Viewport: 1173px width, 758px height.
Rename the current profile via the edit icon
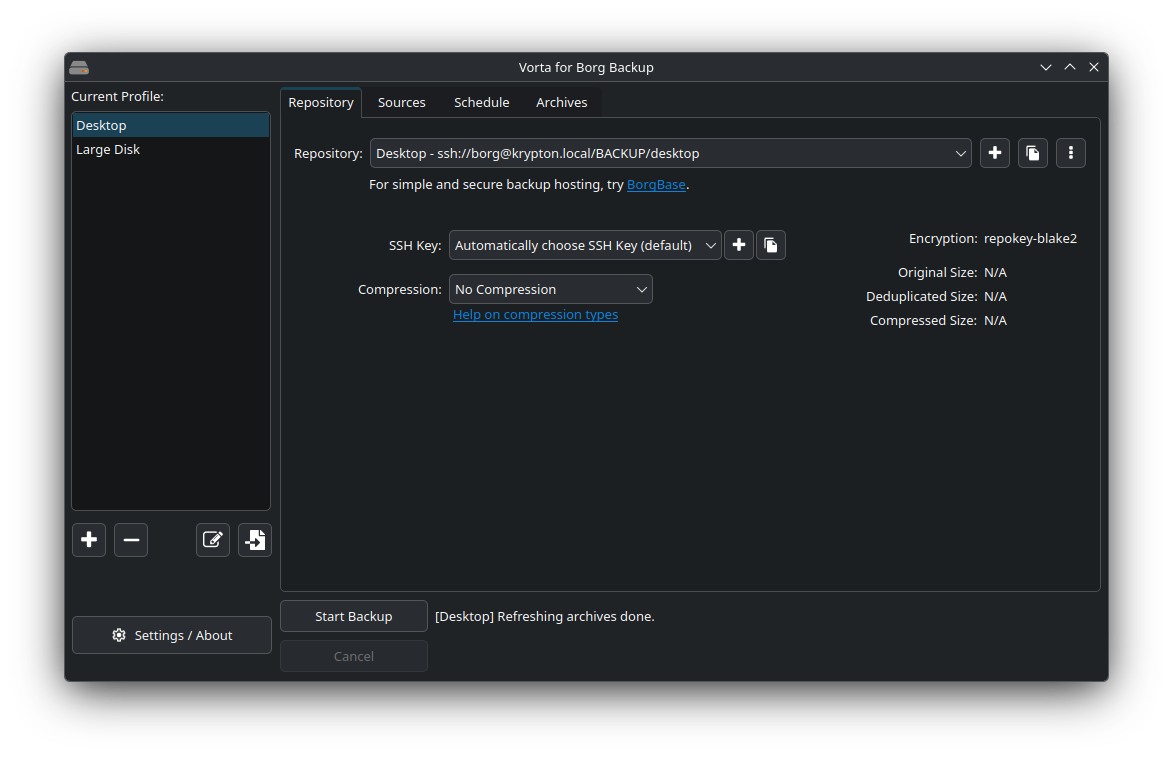212,539
